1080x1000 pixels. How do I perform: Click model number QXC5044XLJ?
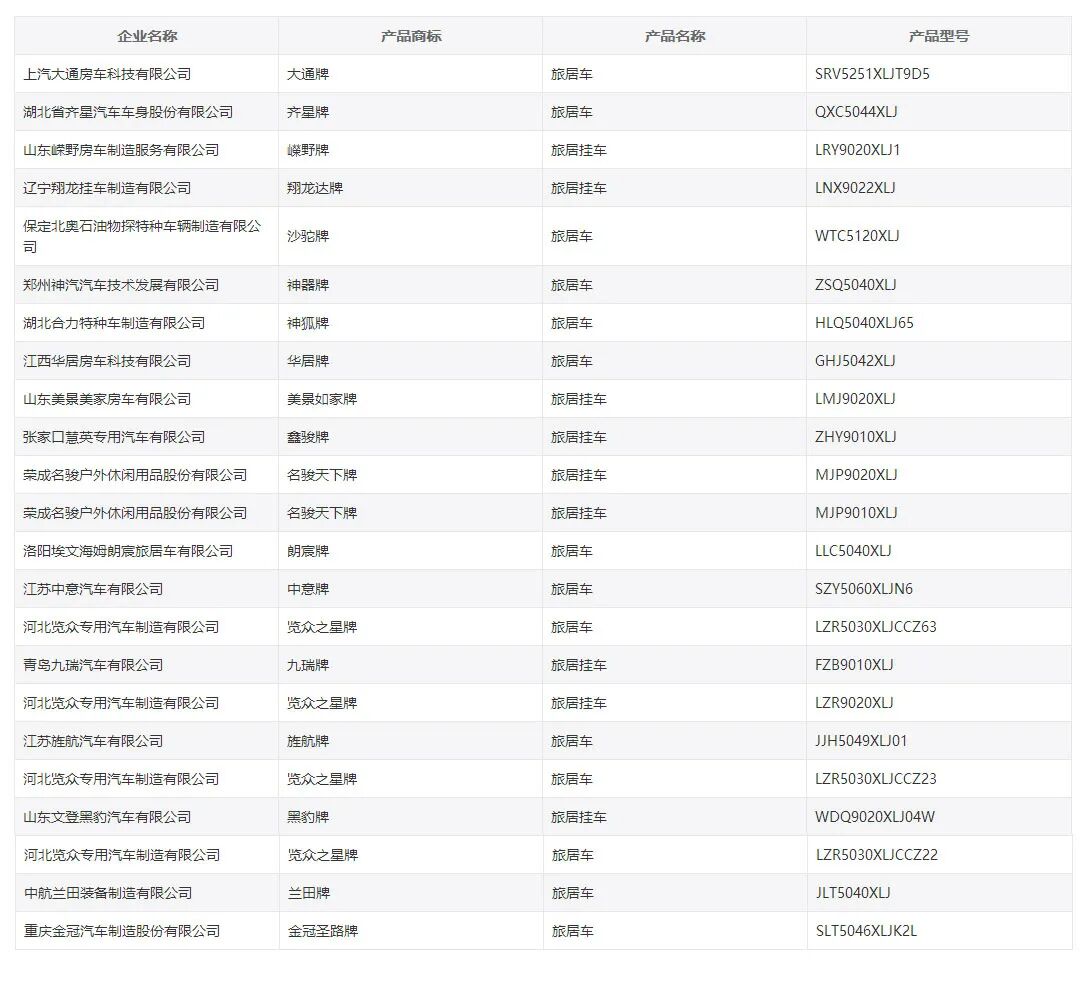click(x=856, y=112)
